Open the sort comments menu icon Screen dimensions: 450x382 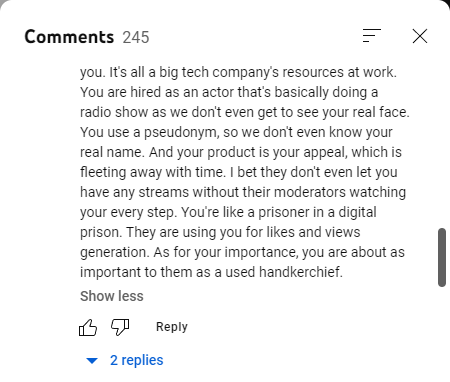(x=372, y=36)
